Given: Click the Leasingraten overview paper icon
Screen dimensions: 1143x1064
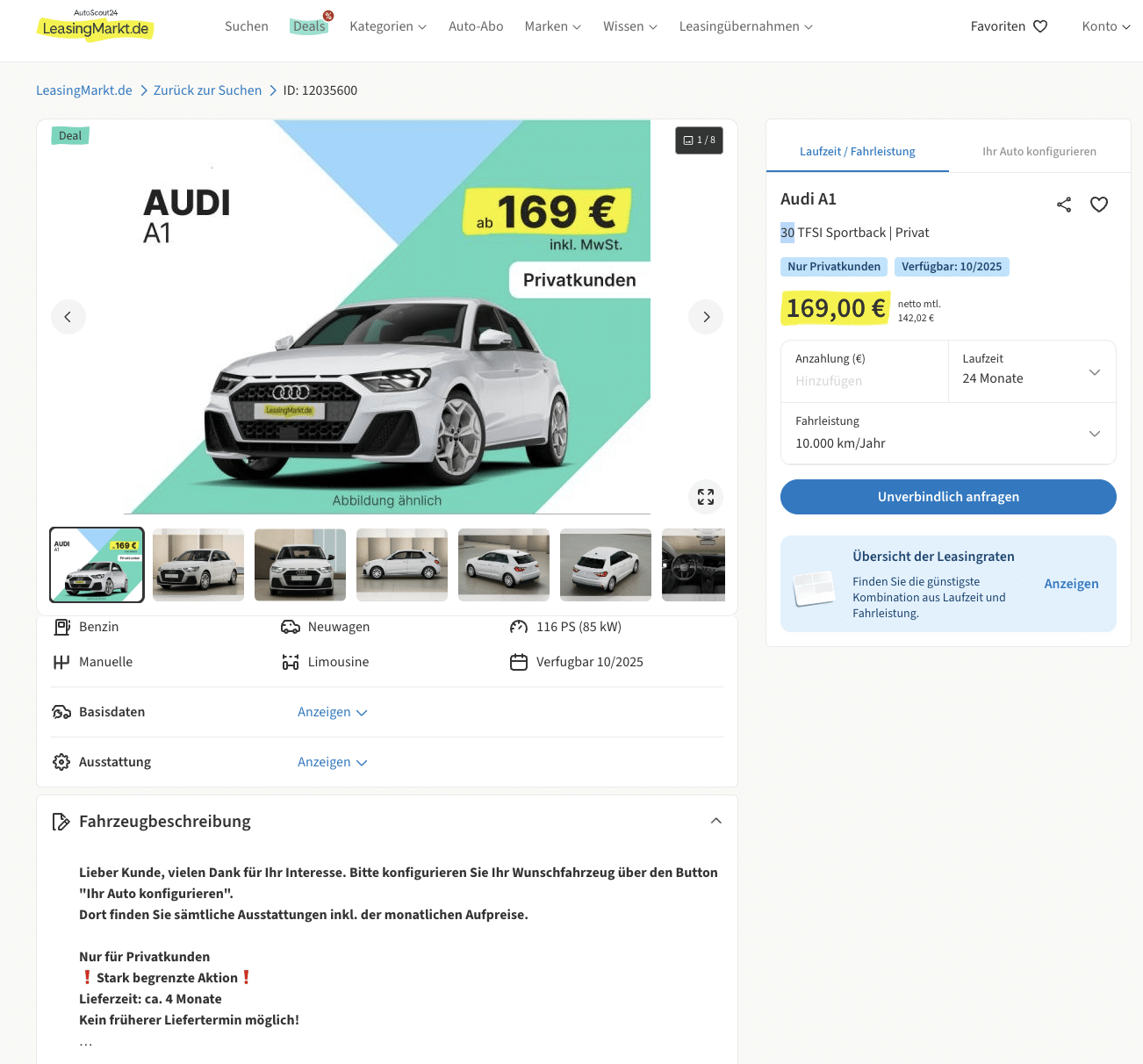Looking at the screenshot, I should 814,588.
